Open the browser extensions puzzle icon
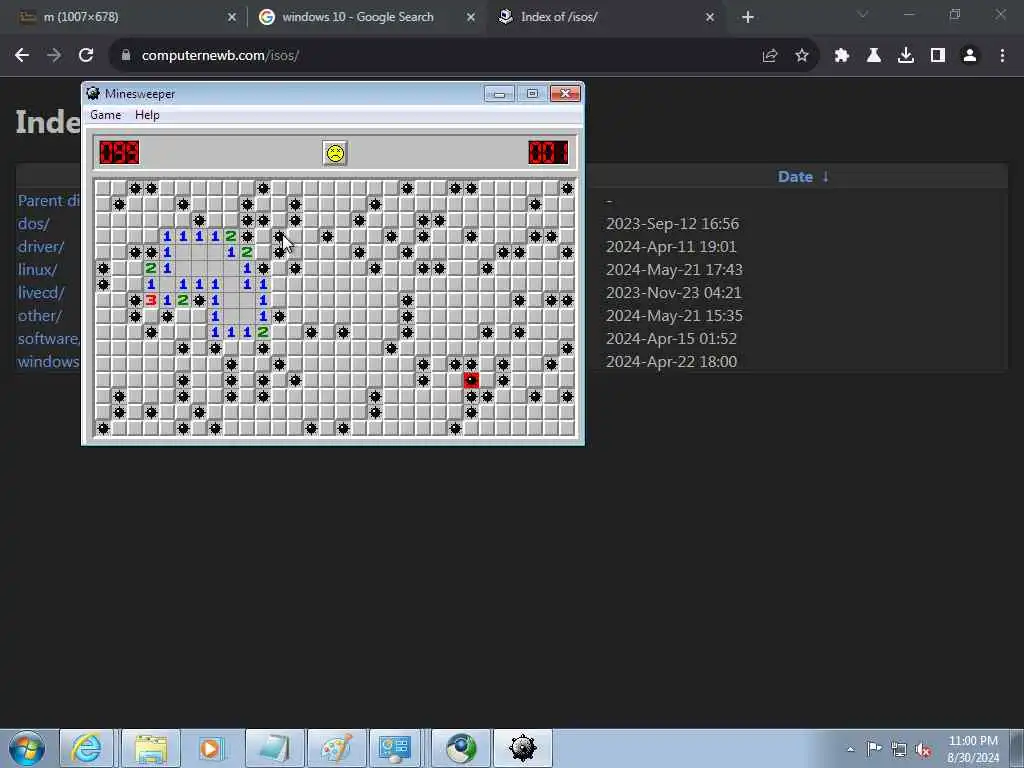 [841, 56]
